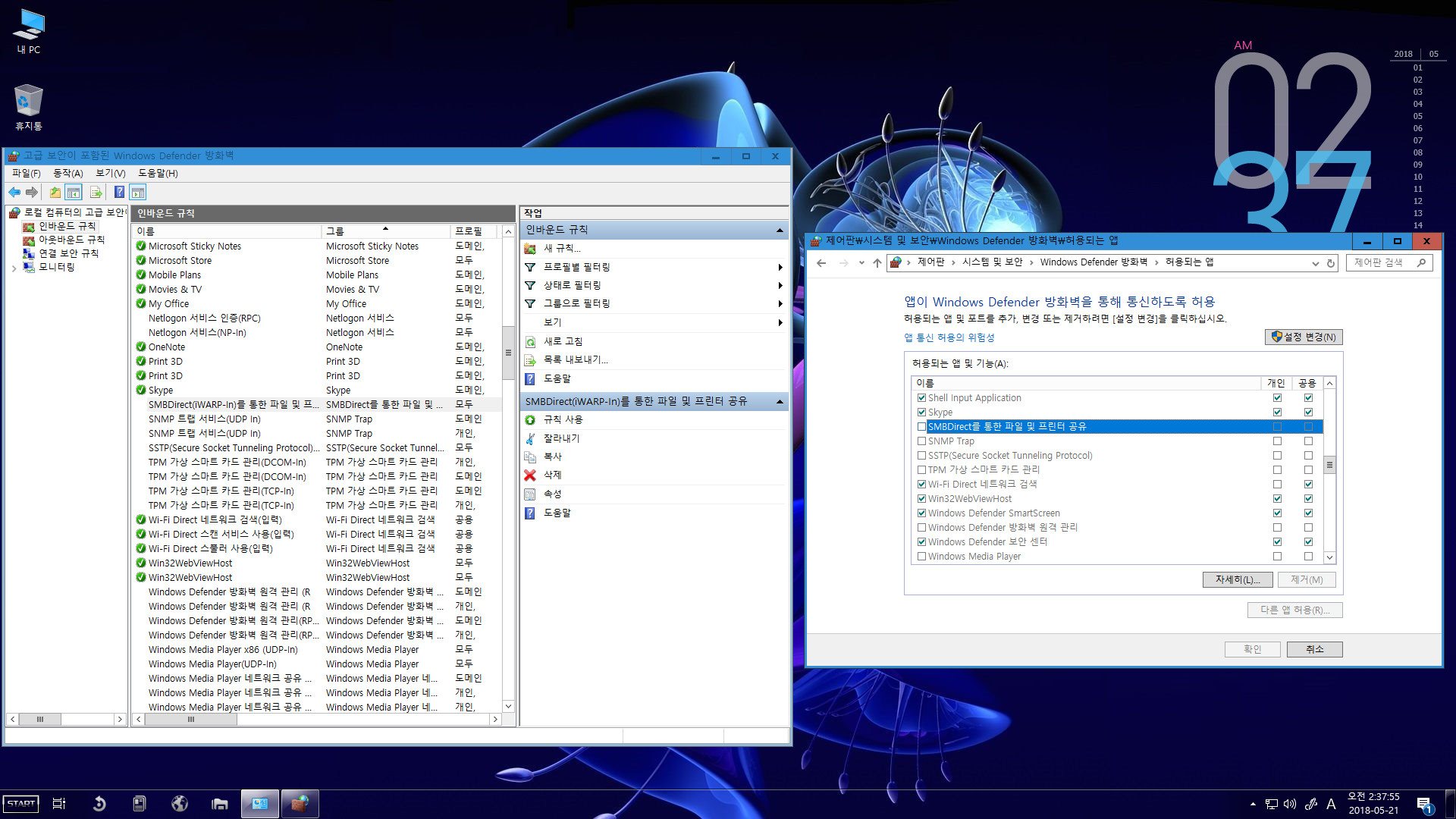Click the rules list horizontal scrollbar thumb
This screenshot has height=819, width=1456.
[191, 719]
